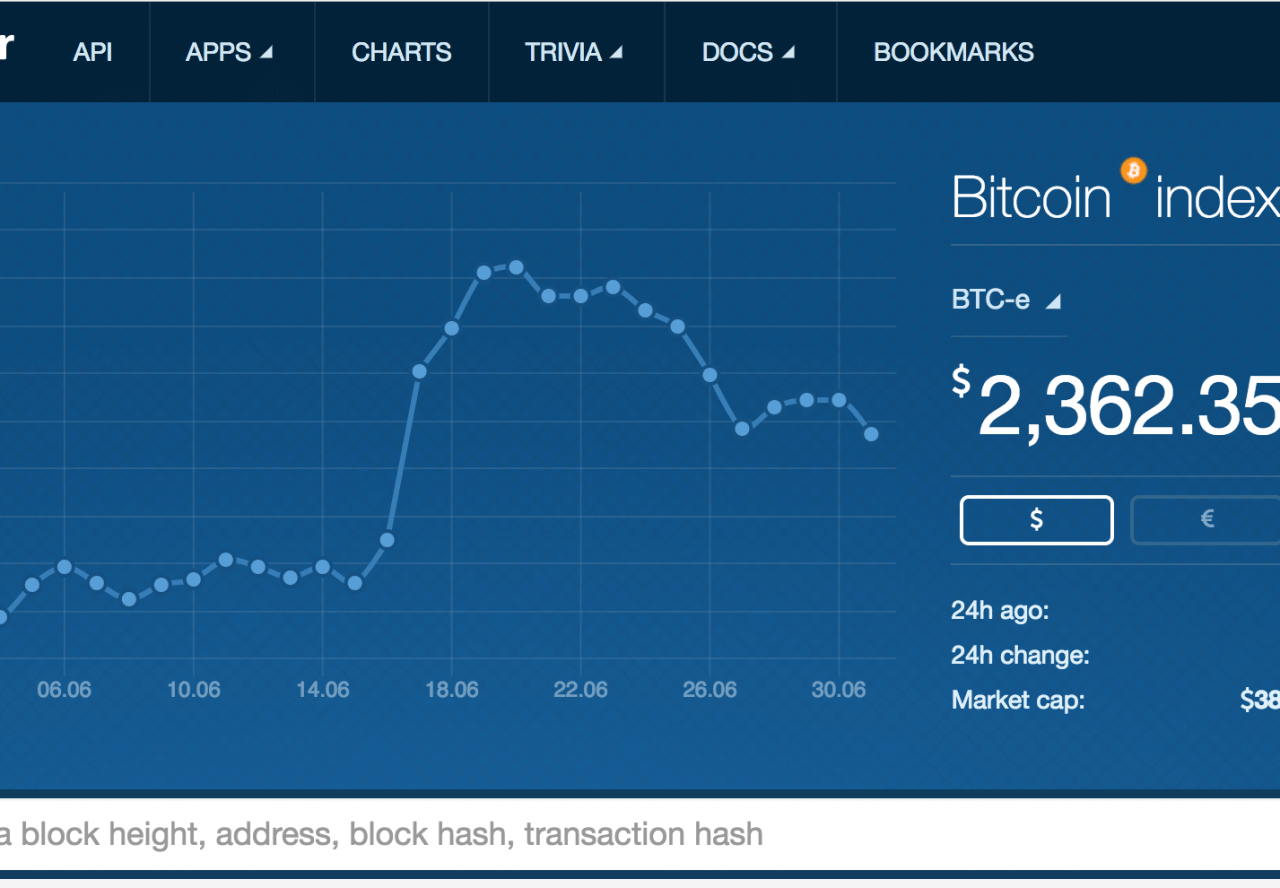Click the 18.06 date axis label
The height and width of the screenshot is (888, 1280).
(452, 690)
